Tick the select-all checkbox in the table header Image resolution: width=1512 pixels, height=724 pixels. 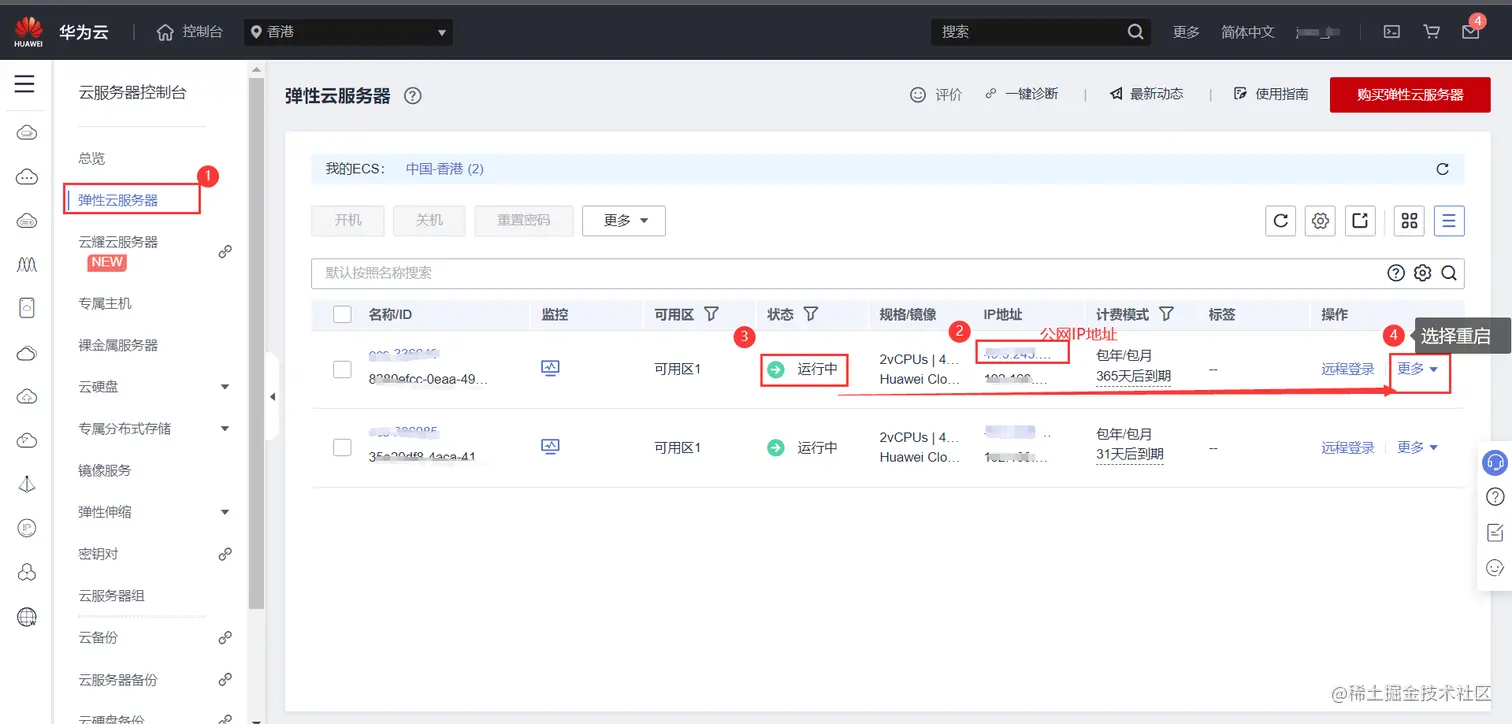[x=342, y=315]
